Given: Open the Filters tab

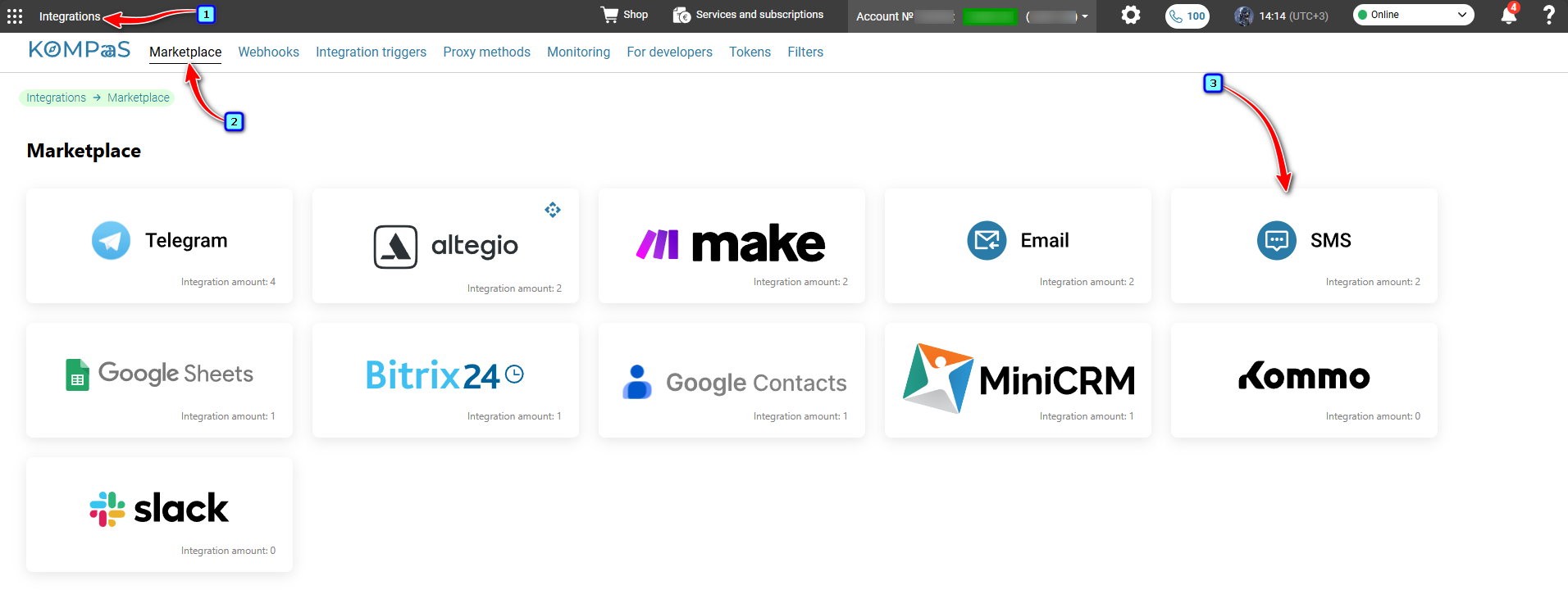Looking at the screenshot, I should [x=805, y=52].
